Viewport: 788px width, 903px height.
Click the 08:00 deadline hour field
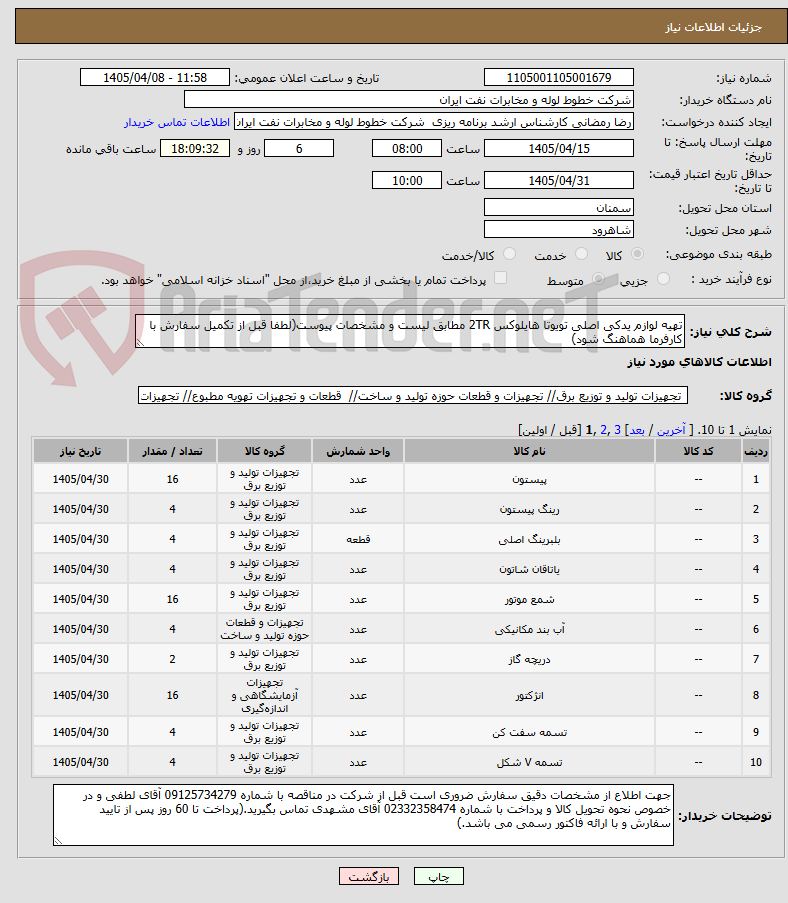tap(407, 149)
